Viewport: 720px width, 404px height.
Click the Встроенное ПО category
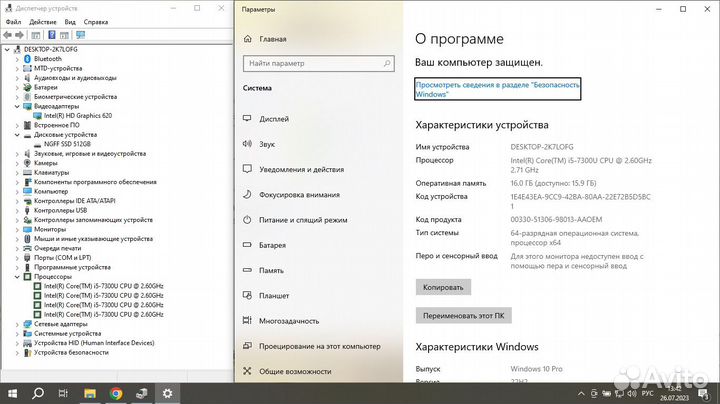pos(56,125)
